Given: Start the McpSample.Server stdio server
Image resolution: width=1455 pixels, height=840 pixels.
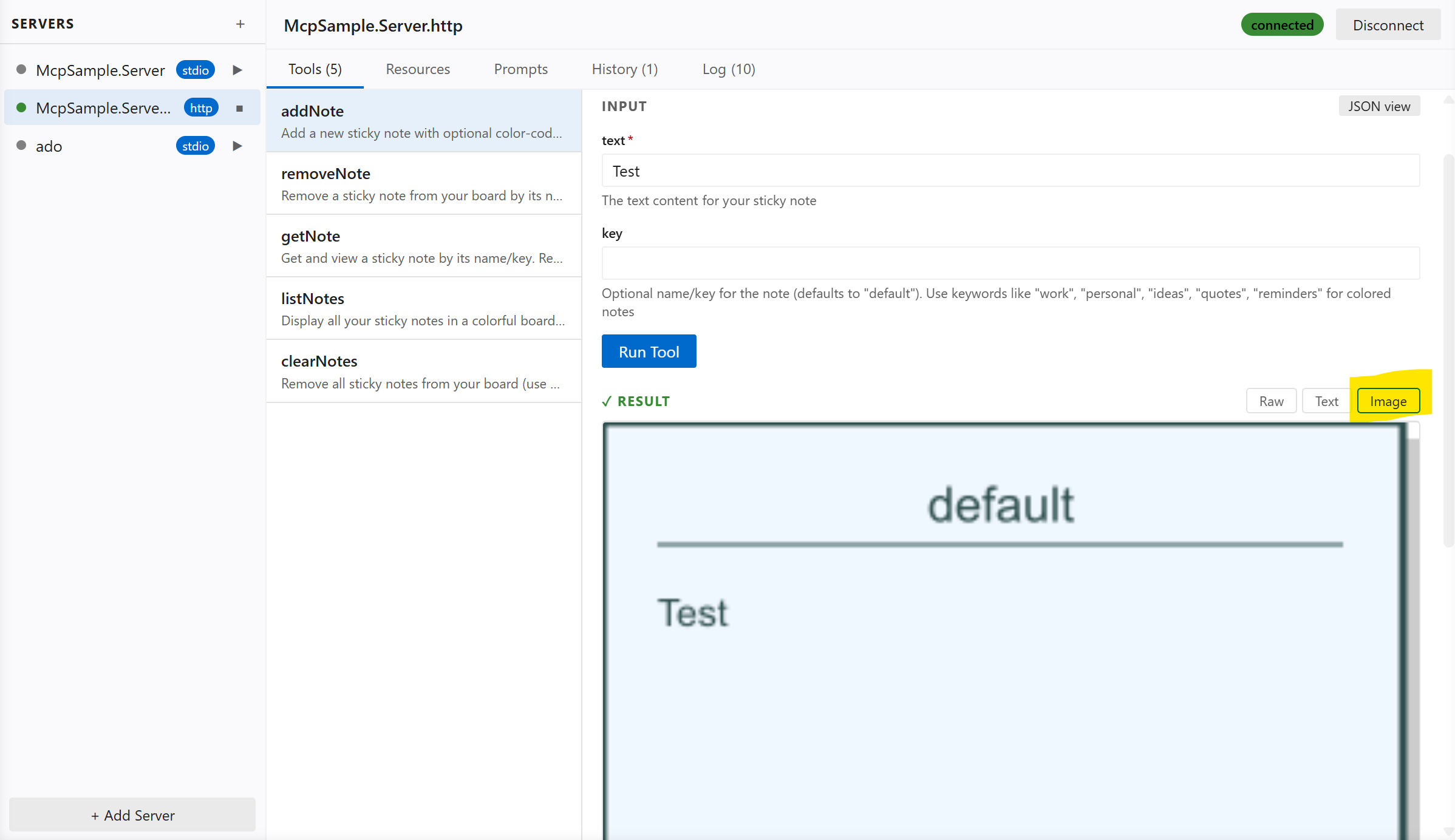Looking at the screenshot, I should 237,70.
